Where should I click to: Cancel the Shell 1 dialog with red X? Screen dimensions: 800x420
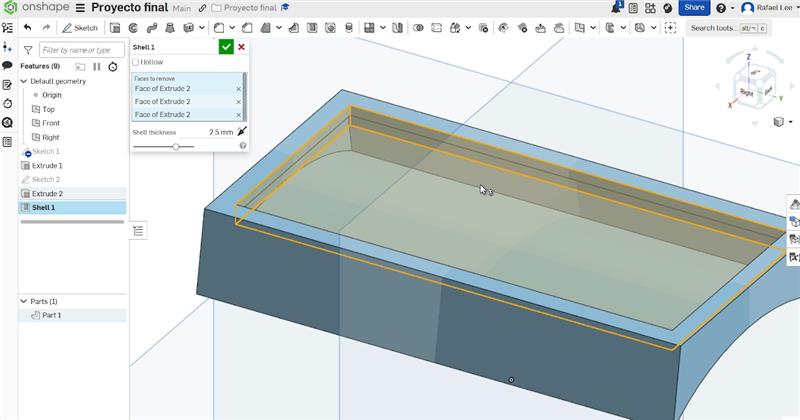coord(241,47)
